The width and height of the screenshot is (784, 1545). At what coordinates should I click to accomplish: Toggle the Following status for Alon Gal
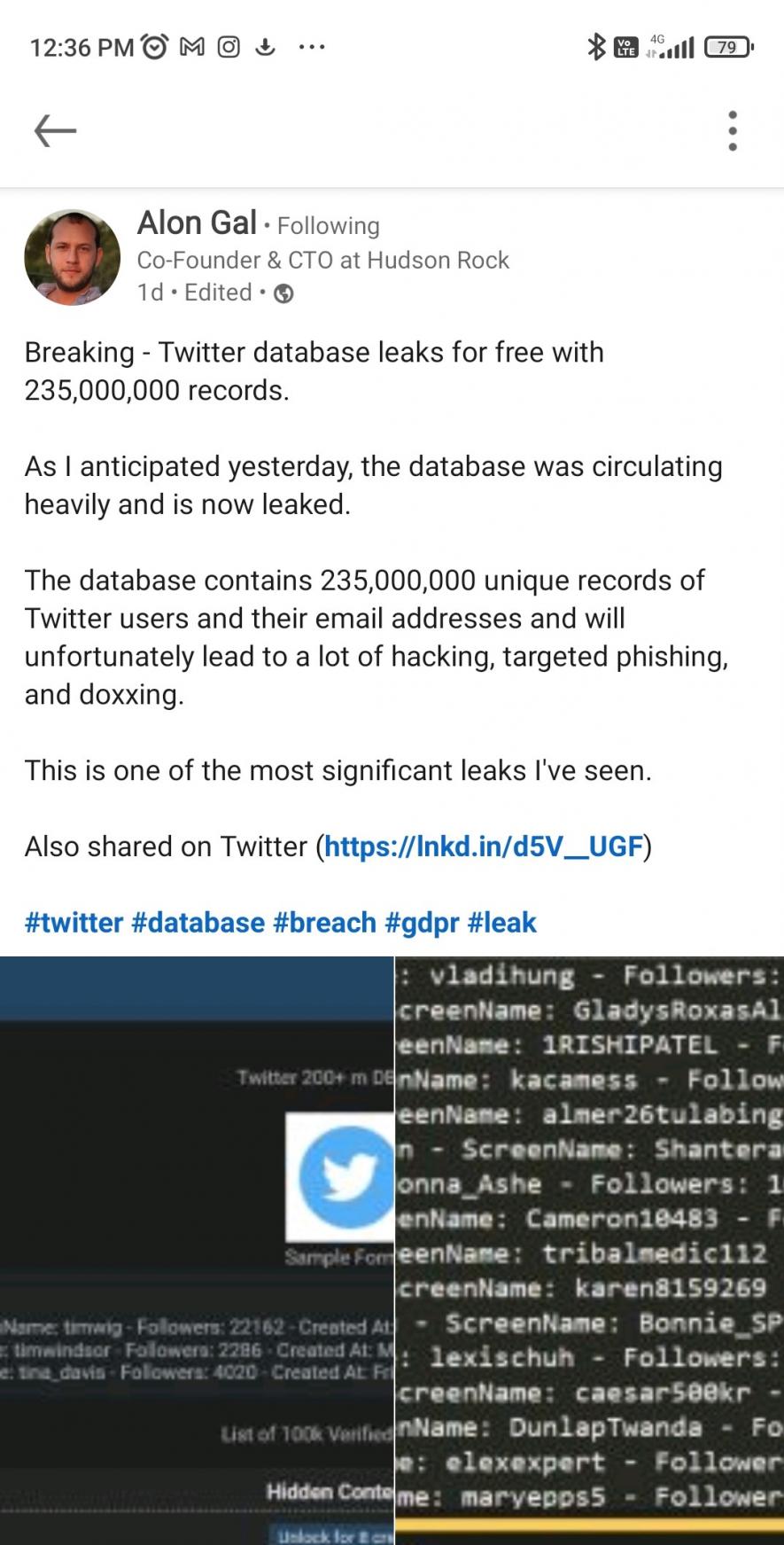pos(328,226)
